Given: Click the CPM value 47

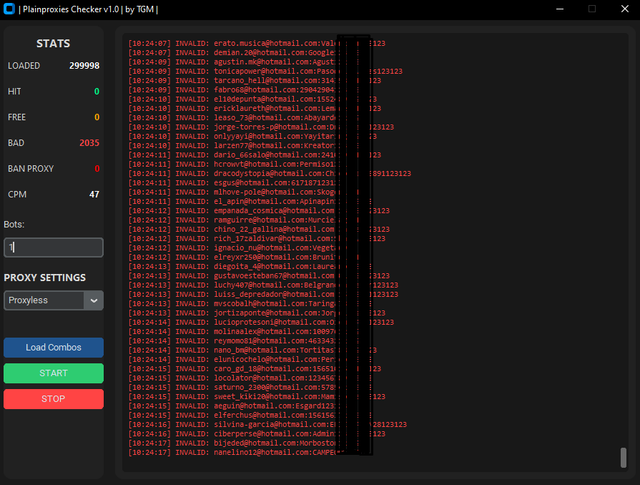Looking at the screenshot, I should click(x=94, y=194).
